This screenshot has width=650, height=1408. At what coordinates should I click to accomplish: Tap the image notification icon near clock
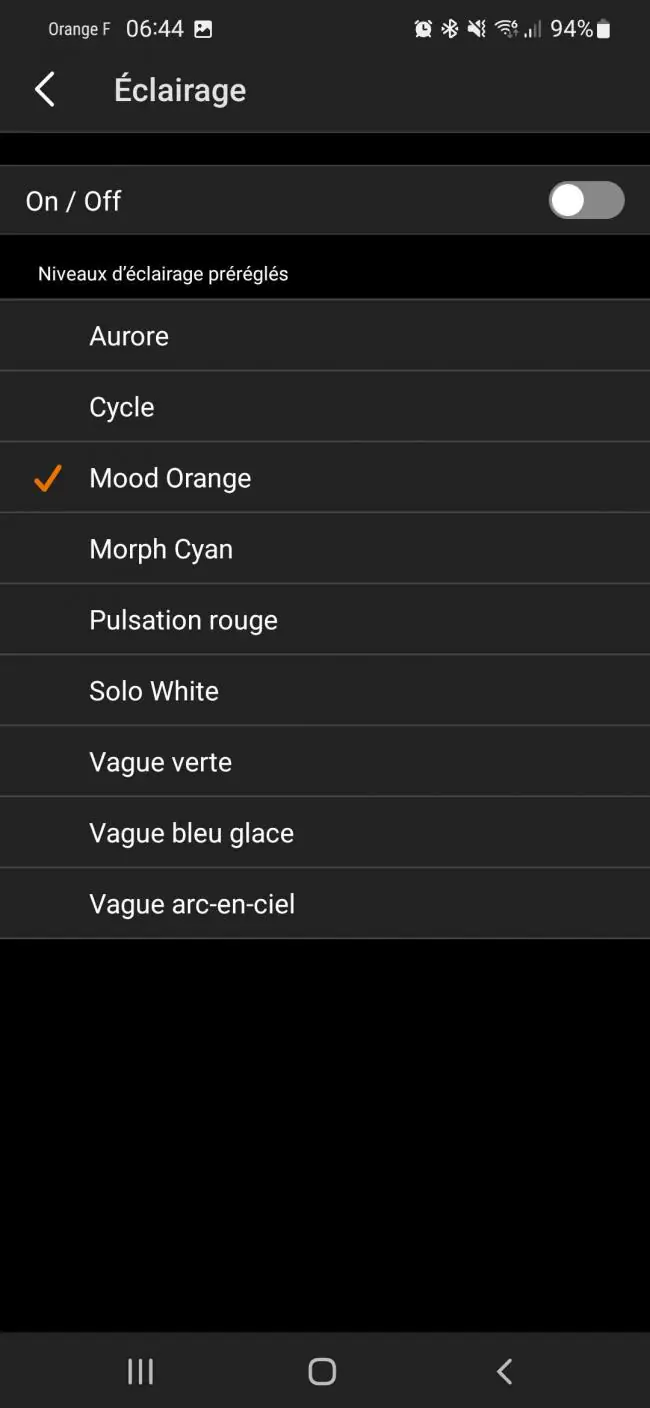point(203,29)
